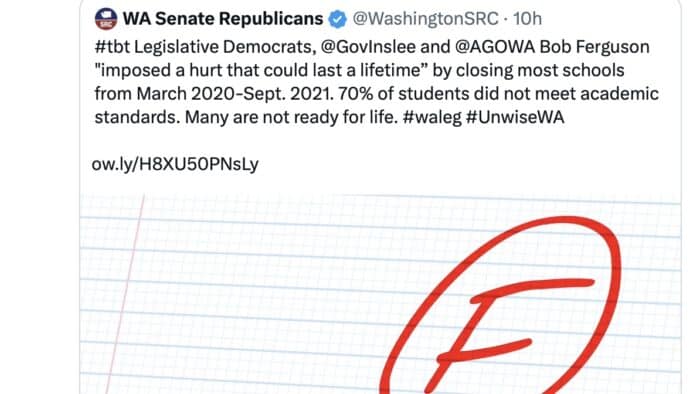
Task: Click the "Many are not ready for life" sentence
Action: pos(290,117)
